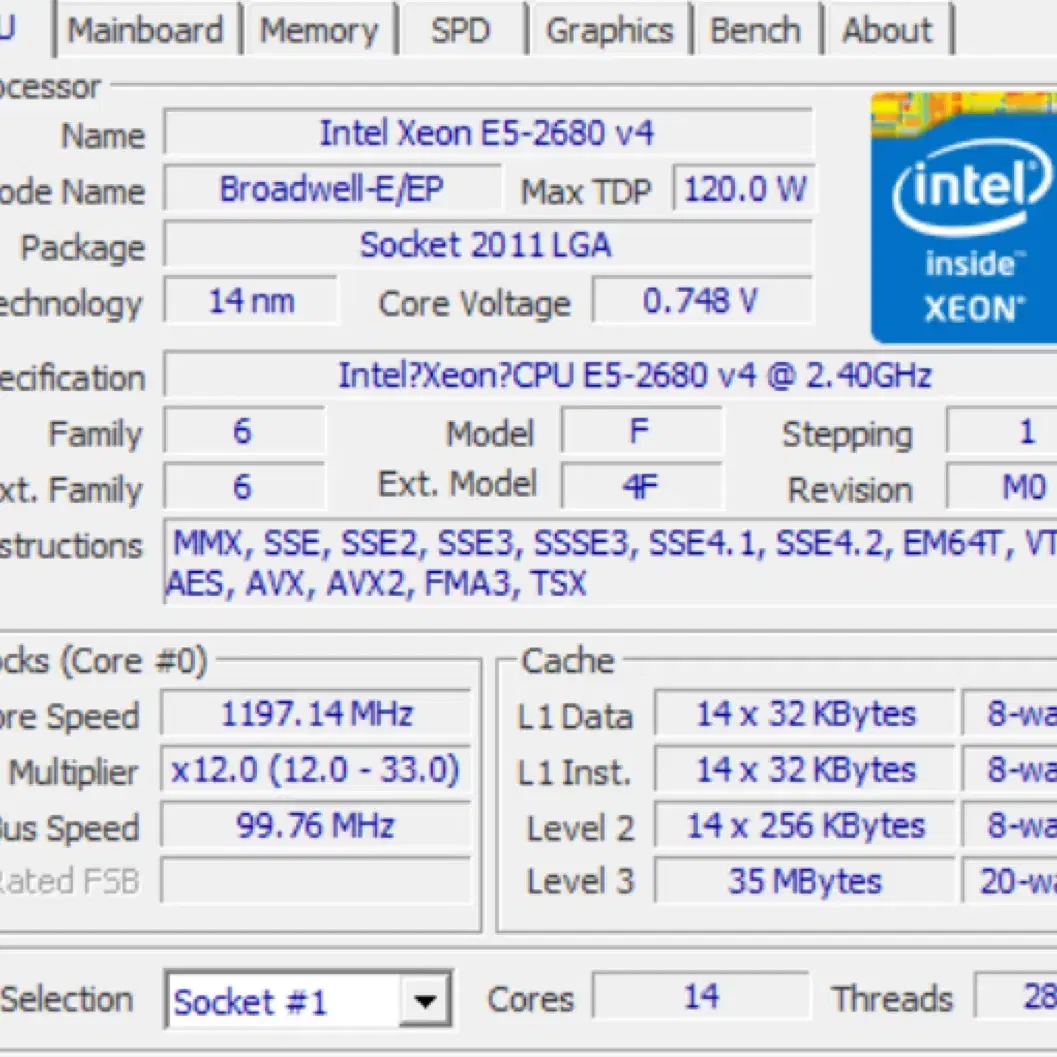1057x1057 pixels.
Task: Click the empty Rated FSB field
Action: click(x=316, y=880)
